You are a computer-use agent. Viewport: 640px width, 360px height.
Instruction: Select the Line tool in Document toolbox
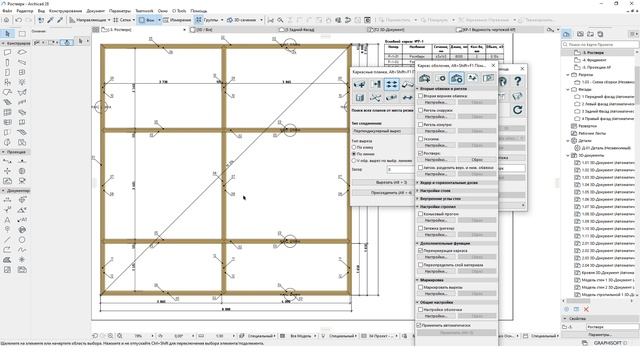pos(7,240)
